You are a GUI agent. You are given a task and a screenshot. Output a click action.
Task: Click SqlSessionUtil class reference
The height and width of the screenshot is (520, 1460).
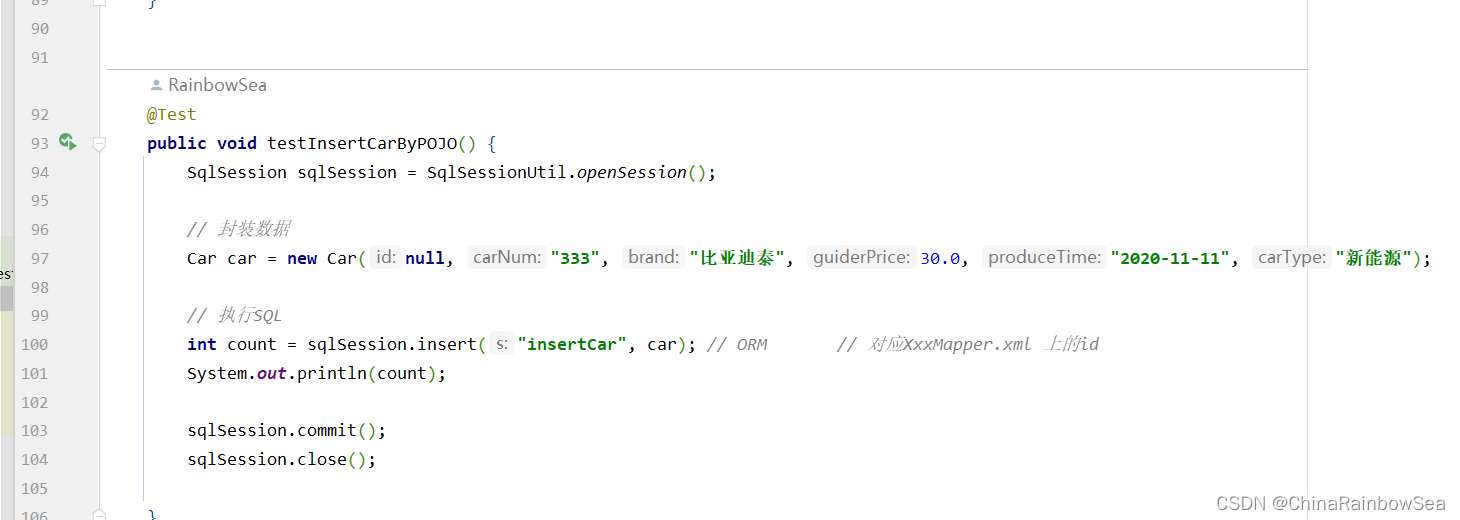tap(497, 172)
